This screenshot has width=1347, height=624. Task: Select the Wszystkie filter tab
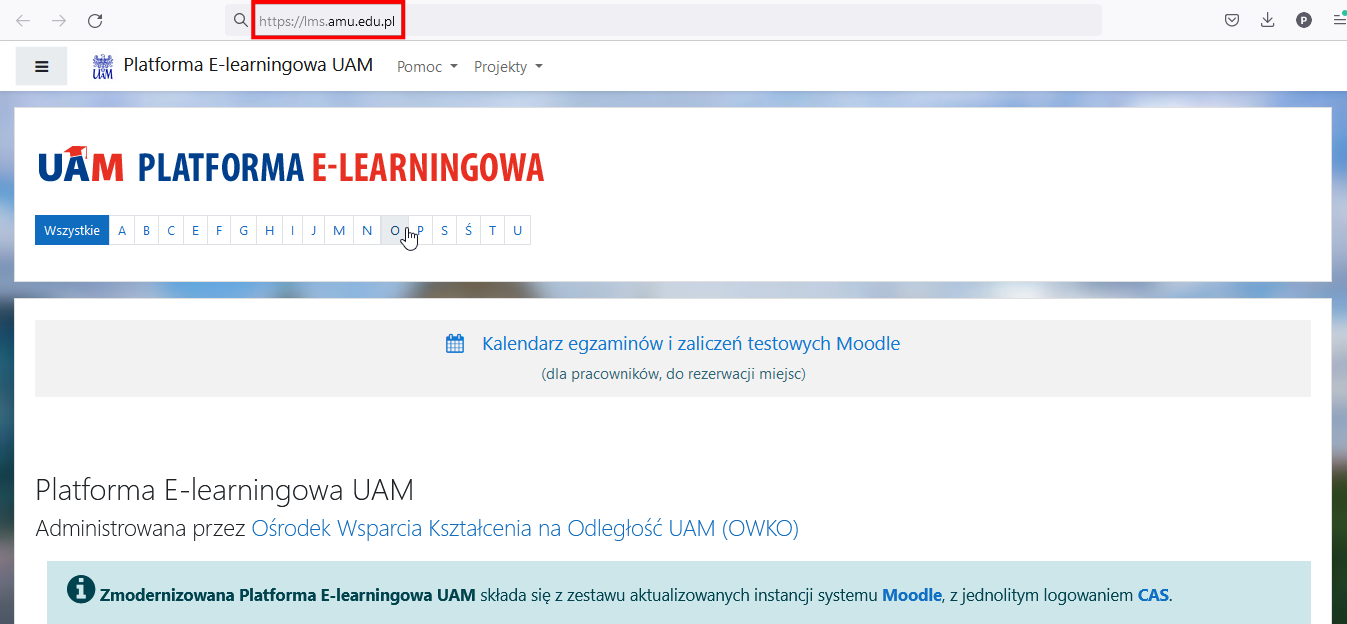tap(71, 229)
